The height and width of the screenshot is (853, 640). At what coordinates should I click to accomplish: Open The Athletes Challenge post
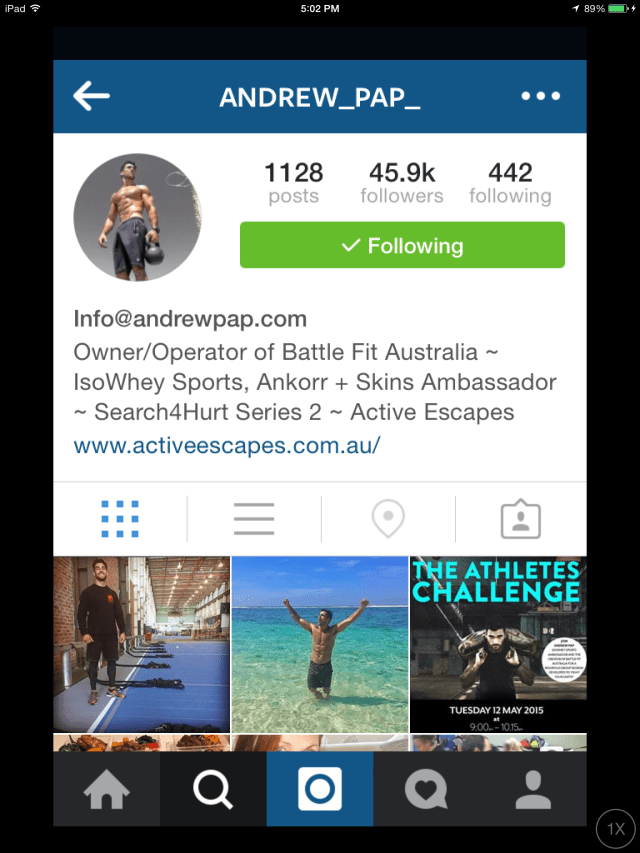tap(498, 644)
